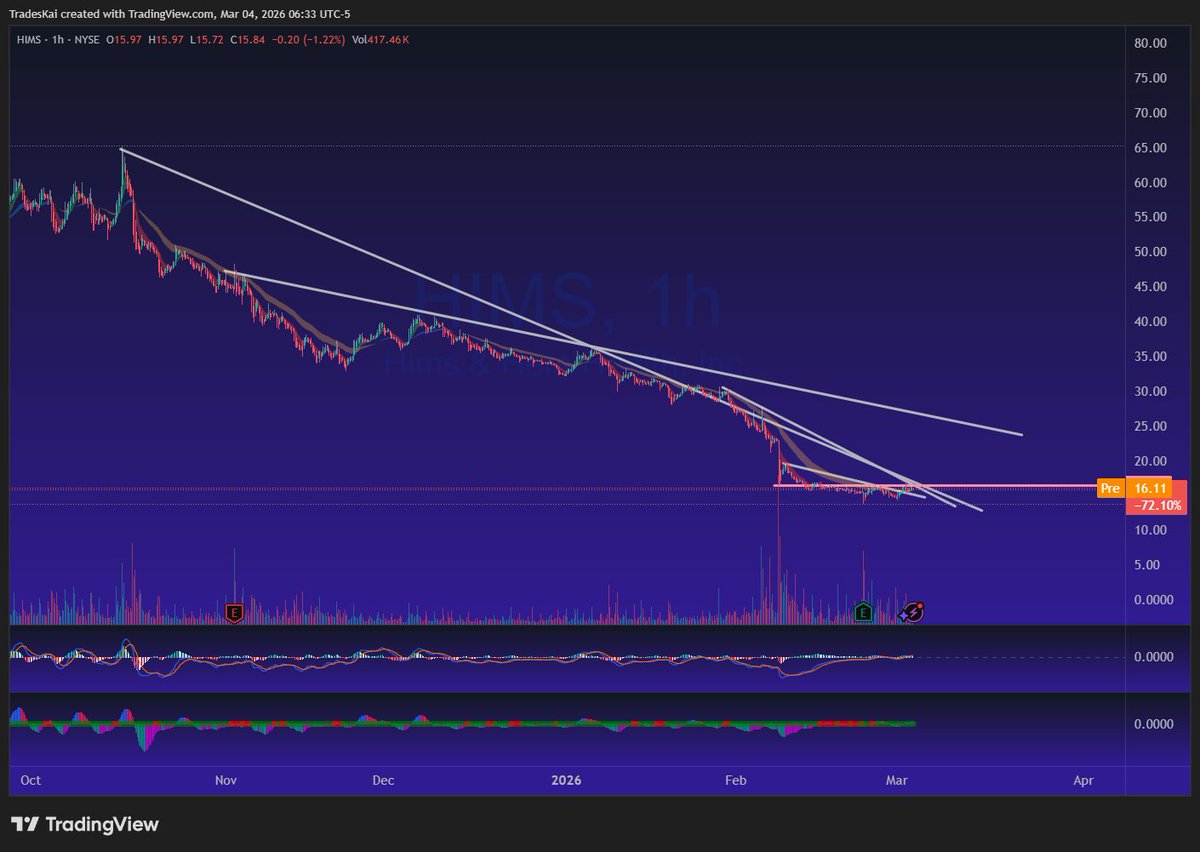Click the -72.10% change label
The image size is (1200, 852).
1156,506
